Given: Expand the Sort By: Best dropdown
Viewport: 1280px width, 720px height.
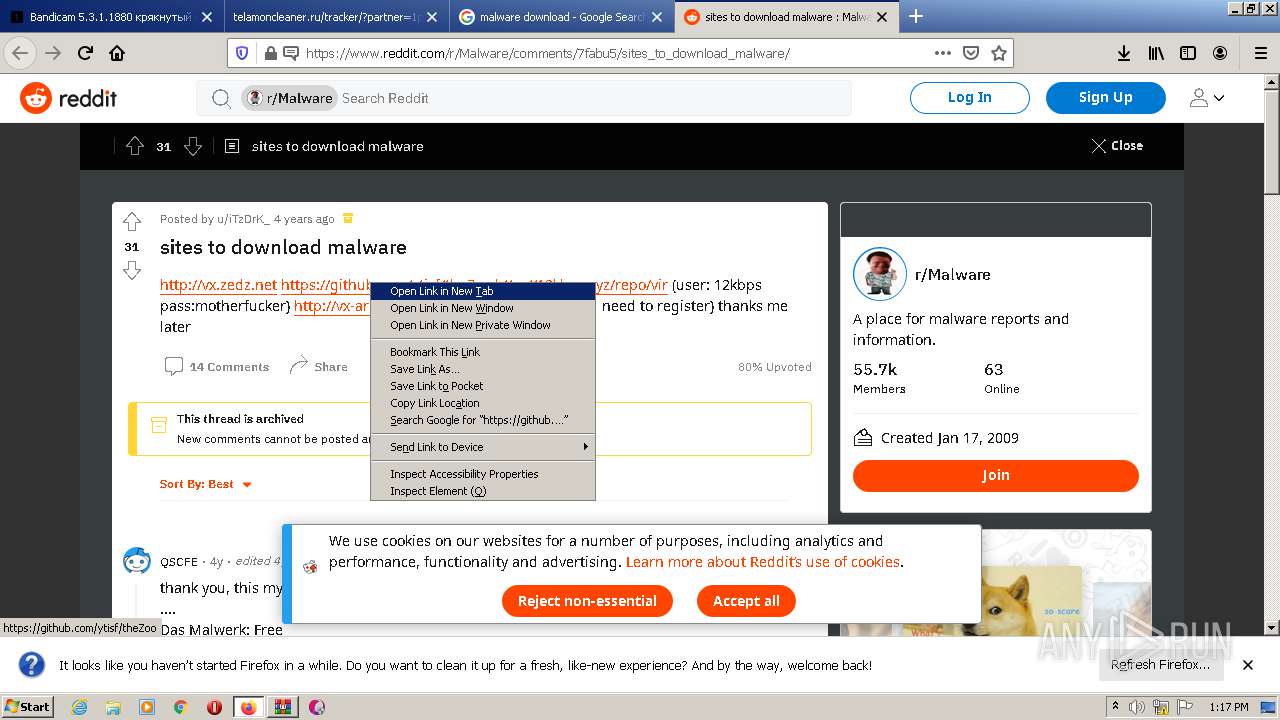Looking at the screenshot, I should [206, 484].
